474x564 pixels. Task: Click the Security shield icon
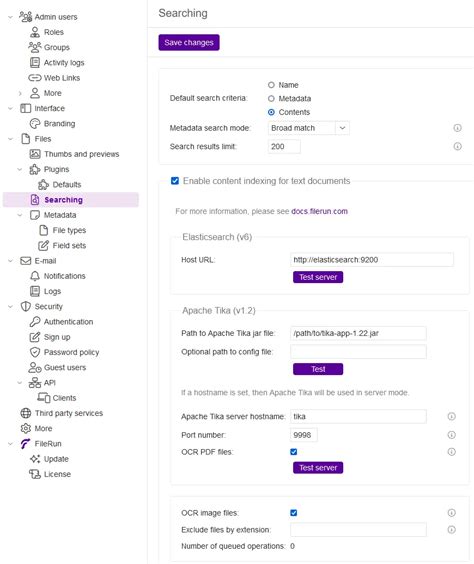[26, 306]
